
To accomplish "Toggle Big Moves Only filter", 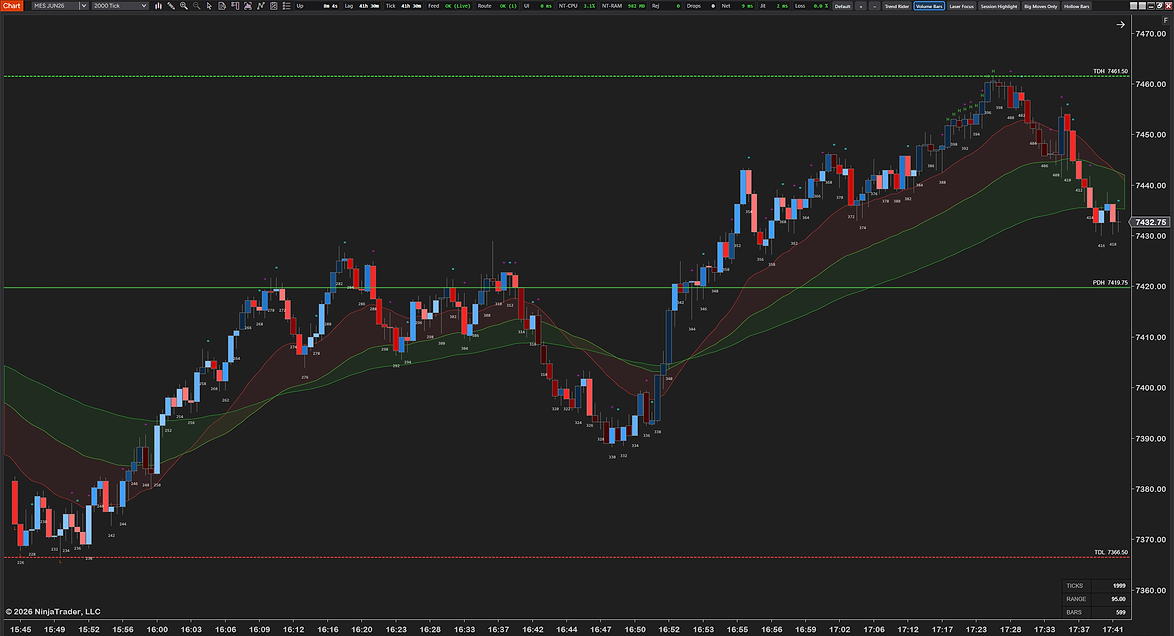I will coord(1041,6).
